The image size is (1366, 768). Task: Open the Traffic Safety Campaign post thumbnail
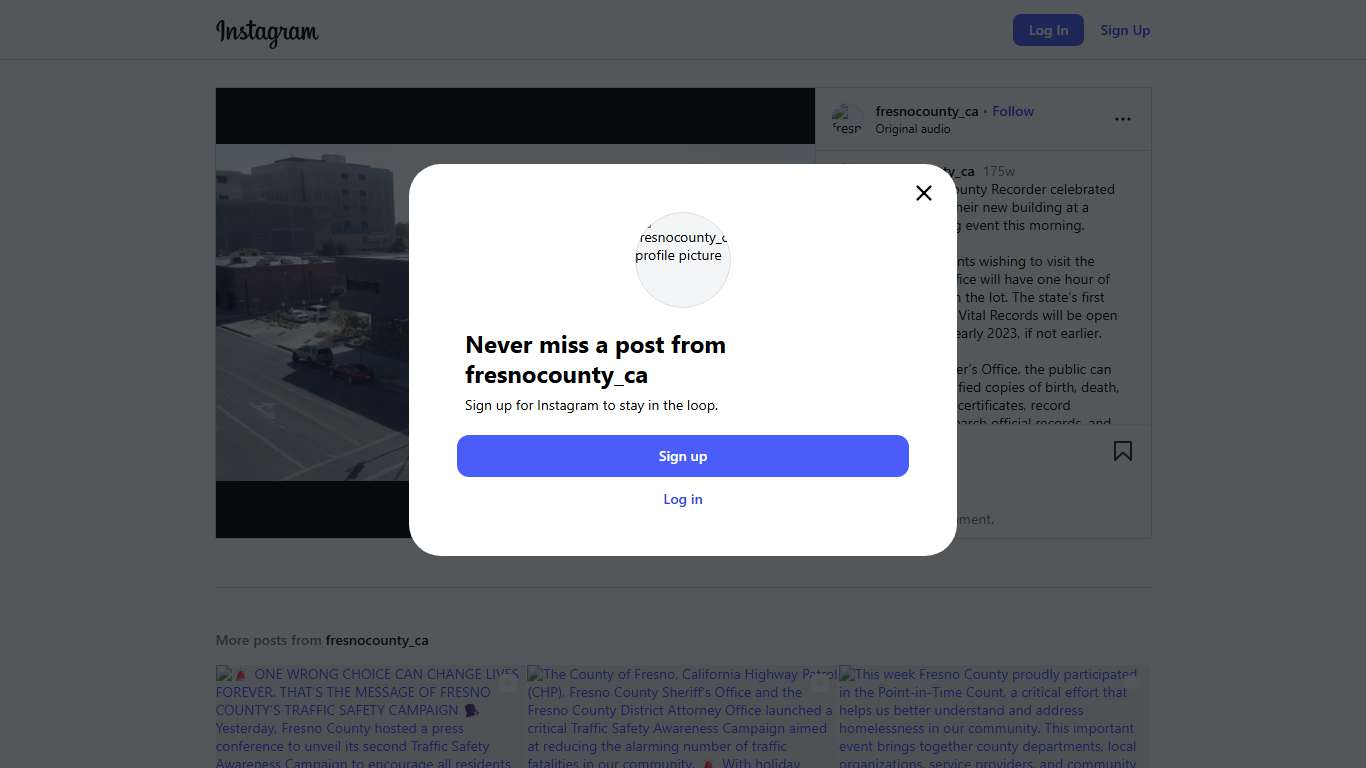[x=368, y=716]
